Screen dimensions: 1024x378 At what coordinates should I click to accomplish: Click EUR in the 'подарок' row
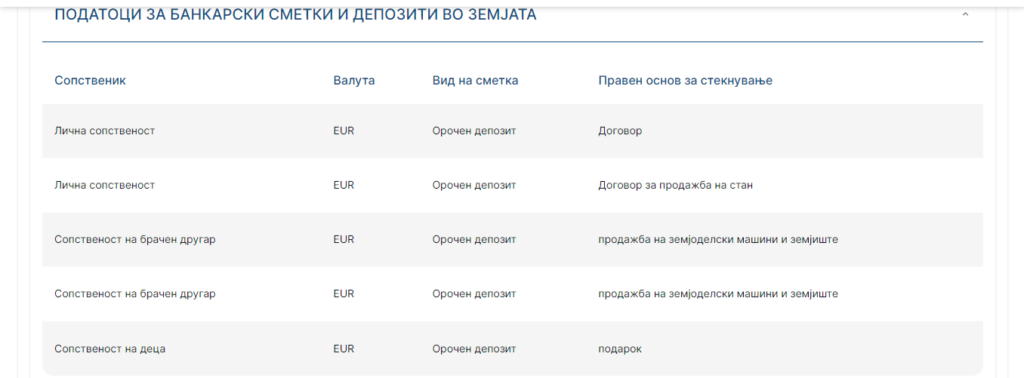[344, 349]
